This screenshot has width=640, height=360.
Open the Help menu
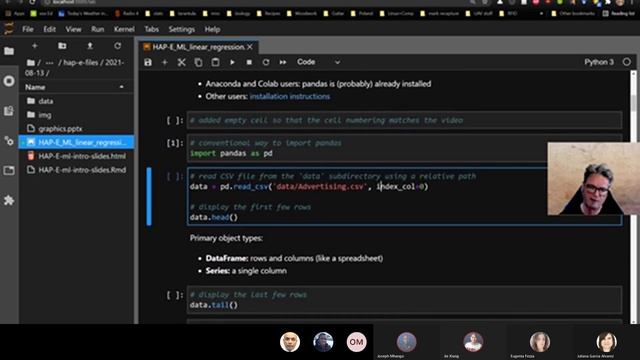[x=212, y=29]
